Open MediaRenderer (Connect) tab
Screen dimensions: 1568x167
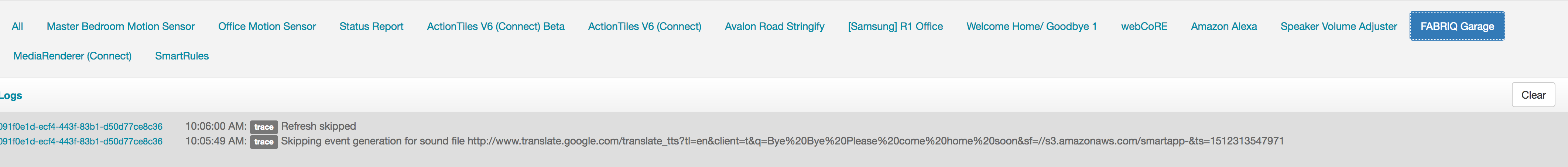[72, 55]
